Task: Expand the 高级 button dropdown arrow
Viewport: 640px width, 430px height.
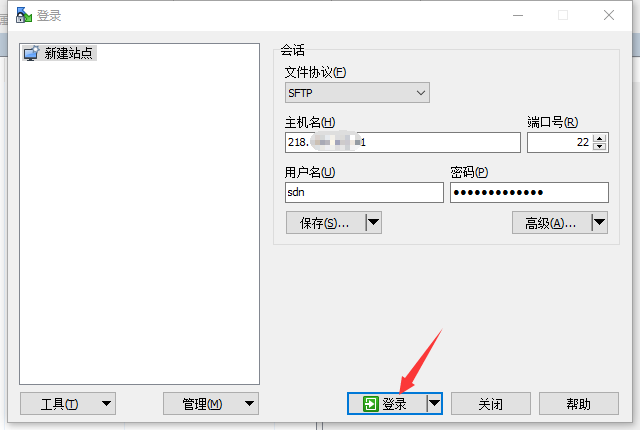Action: tap(600, 222)
